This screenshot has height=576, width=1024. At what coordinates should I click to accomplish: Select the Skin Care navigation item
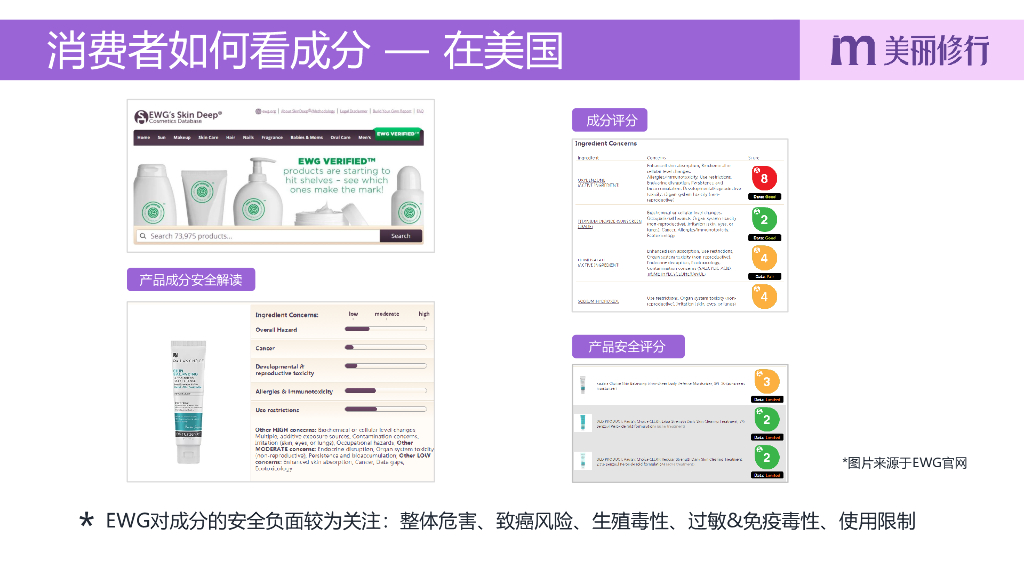208,138
